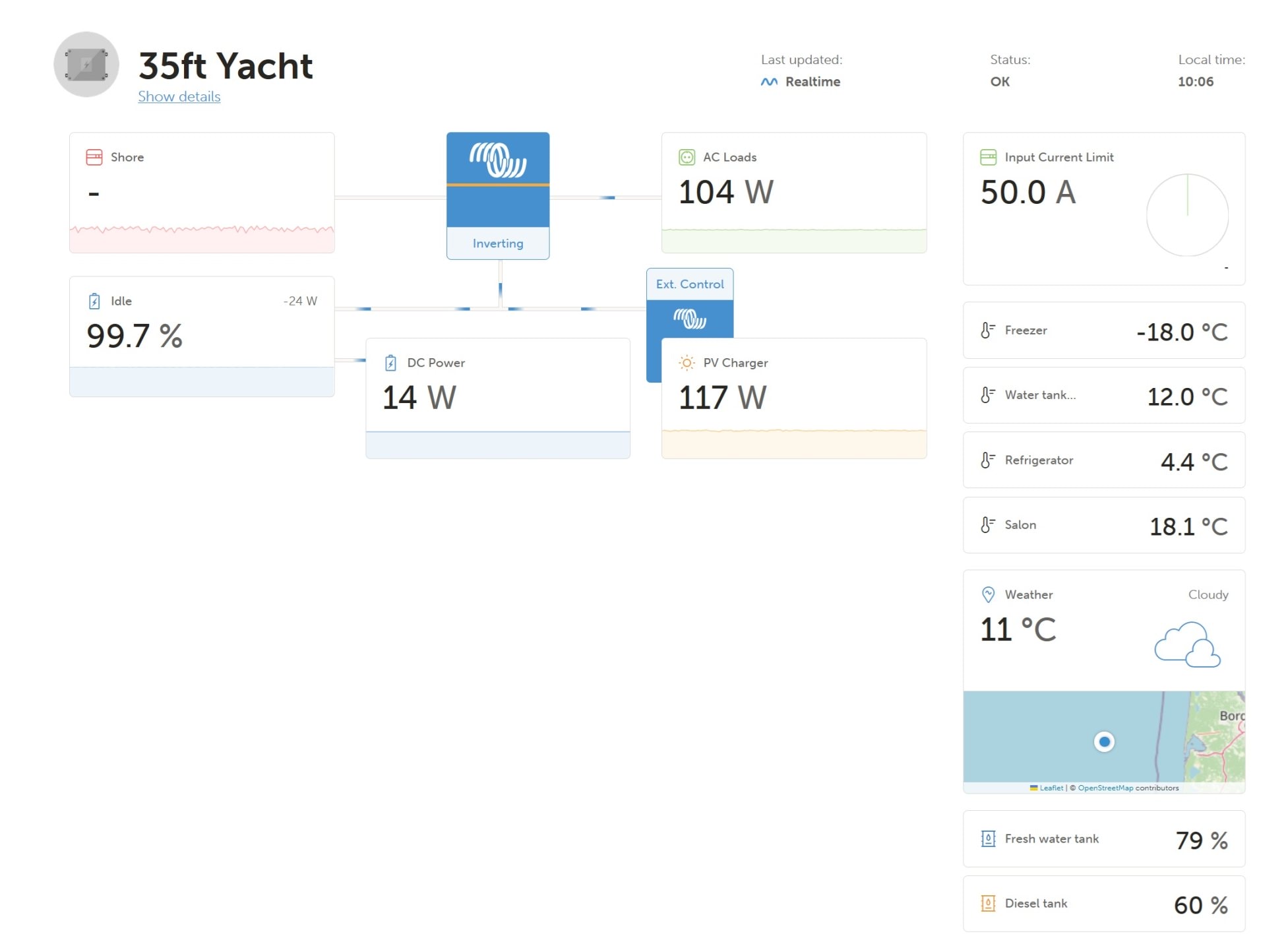The height and width of the screenshot is (950, 1288).
Task: Click the battery Idle icon
Action: [94, 301]
